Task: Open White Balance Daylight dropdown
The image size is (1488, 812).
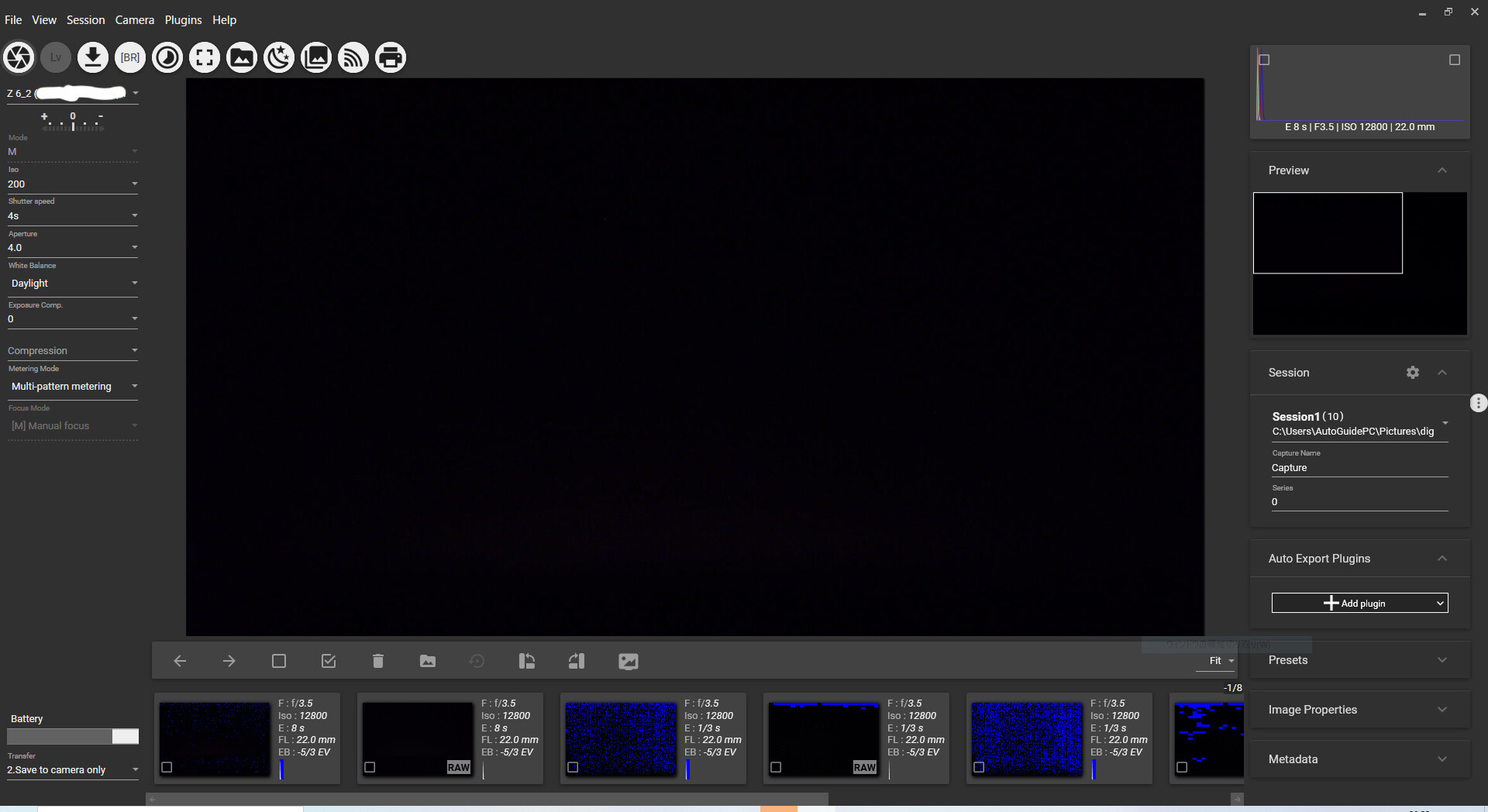Action: pyautogui.click(x=72, y=284)
